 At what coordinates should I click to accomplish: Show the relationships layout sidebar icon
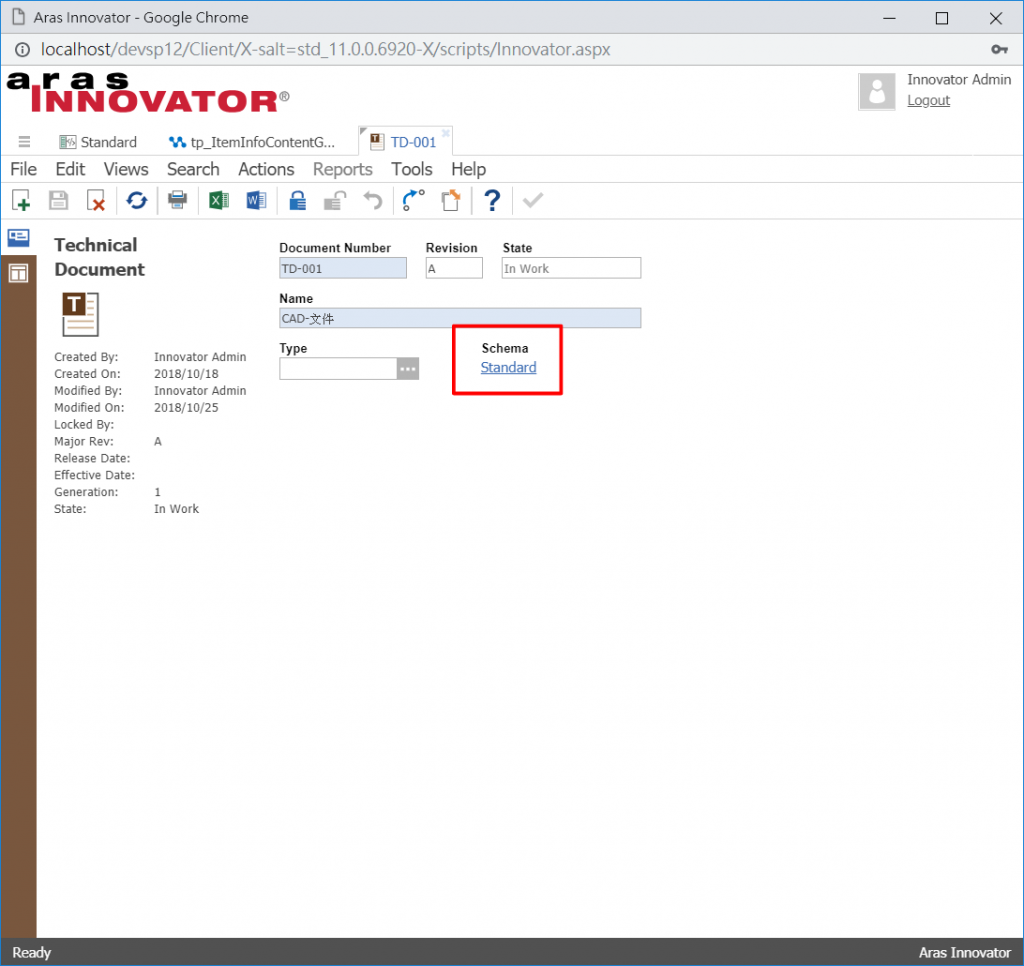(18, 273)
